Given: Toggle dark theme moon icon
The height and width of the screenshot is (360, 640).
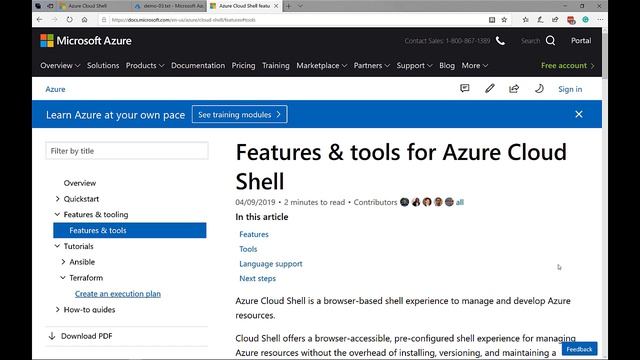Looking at the screenshot, I should pos(539,89).
